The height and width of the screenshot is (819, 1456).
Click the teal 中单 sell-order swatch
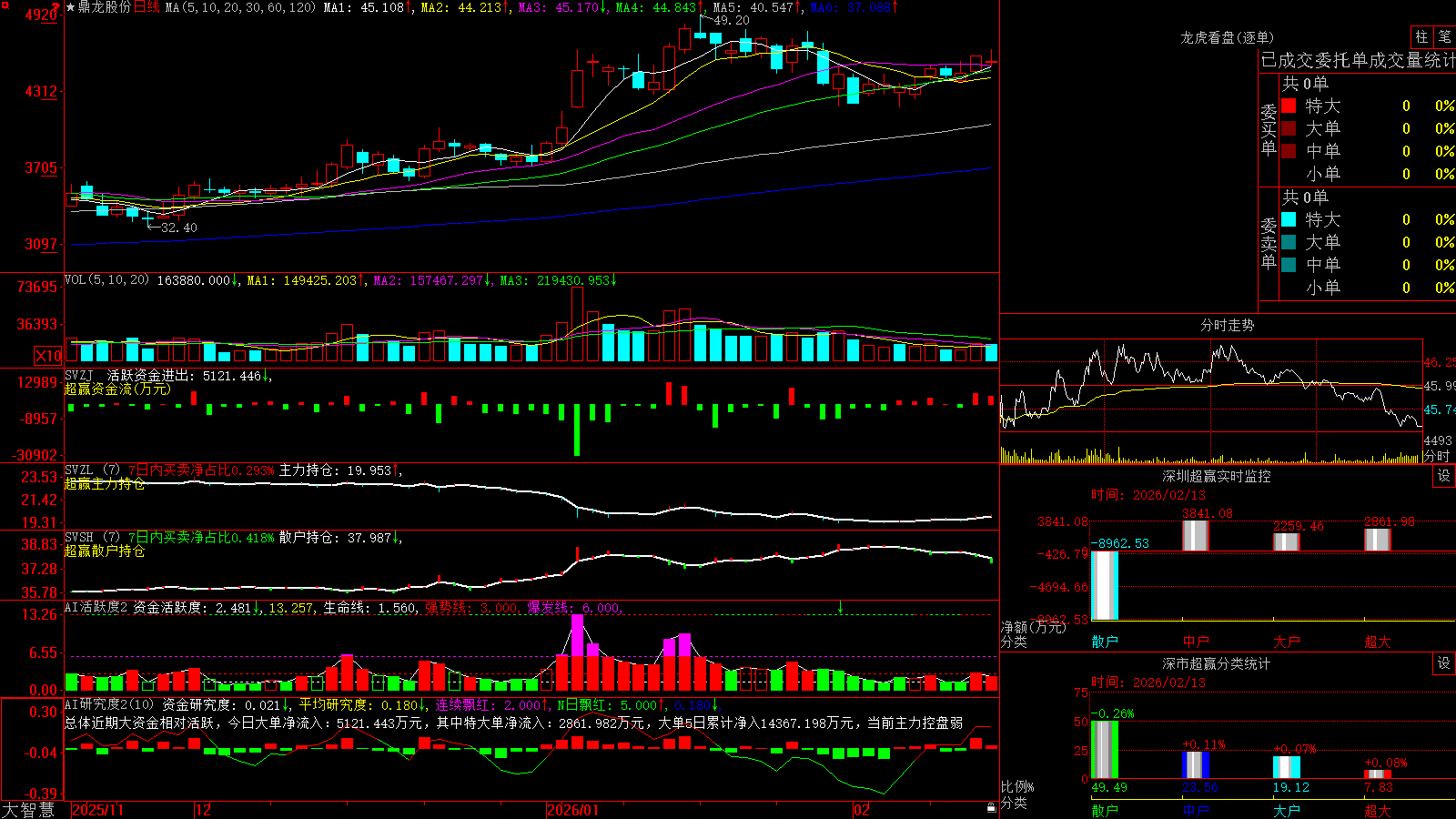[1289, 265]
